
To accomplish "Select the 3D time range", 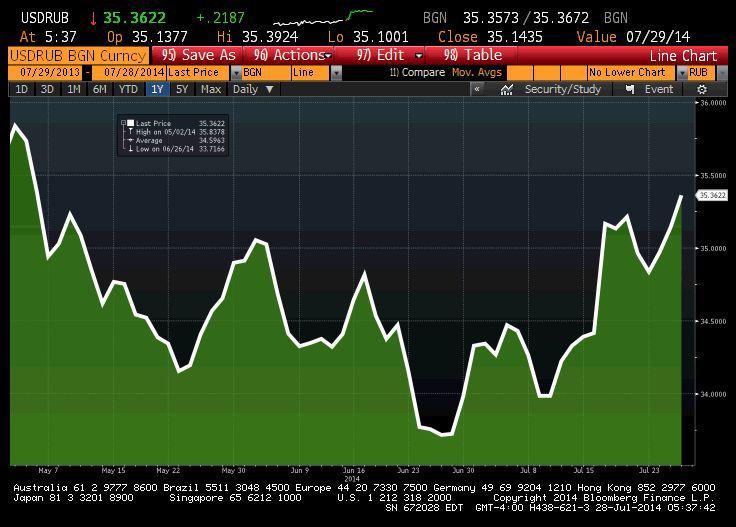I will 47,89.
